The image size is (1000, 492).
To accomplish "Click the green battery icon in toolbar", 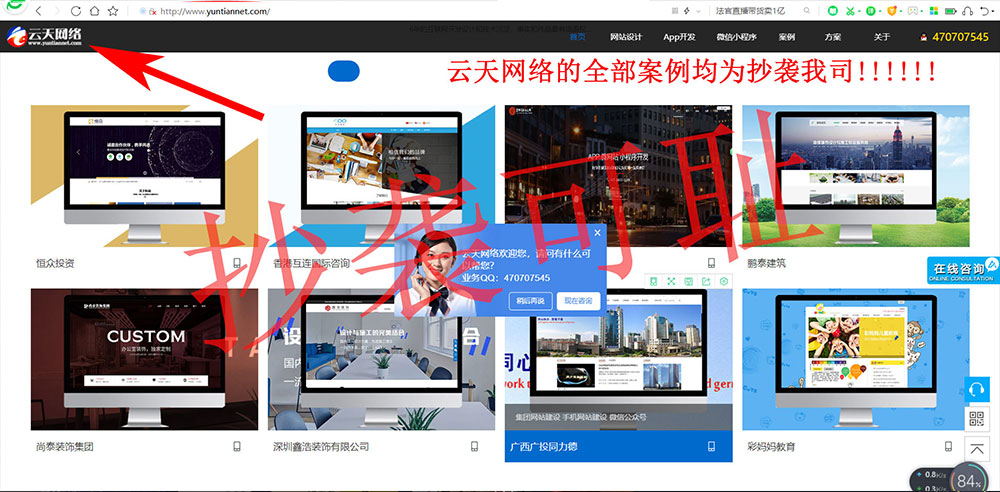I will (x=951, y=11).
